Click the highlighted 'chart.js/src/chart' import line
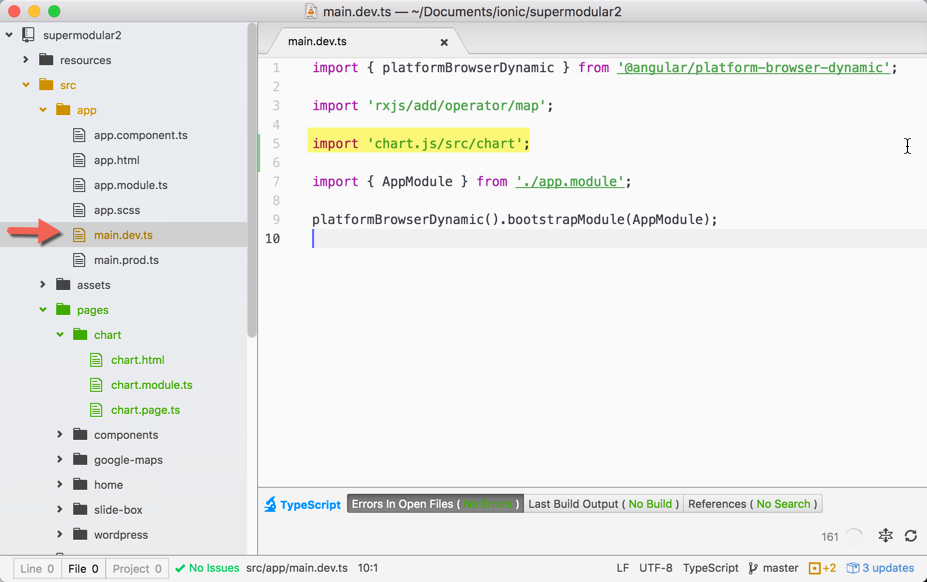927x582 pixels. pos(421,143)
